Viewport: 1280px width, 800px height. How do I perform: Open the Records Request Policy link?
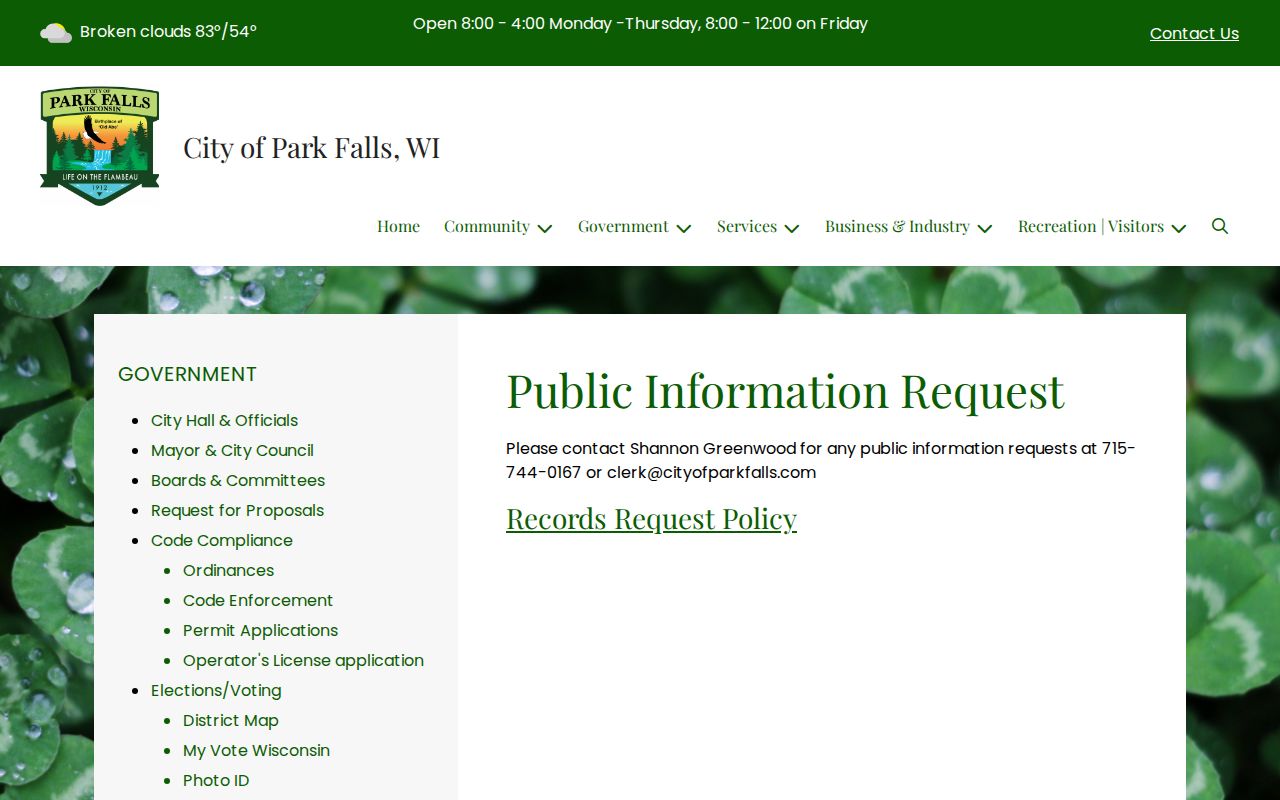click(651, 519)
